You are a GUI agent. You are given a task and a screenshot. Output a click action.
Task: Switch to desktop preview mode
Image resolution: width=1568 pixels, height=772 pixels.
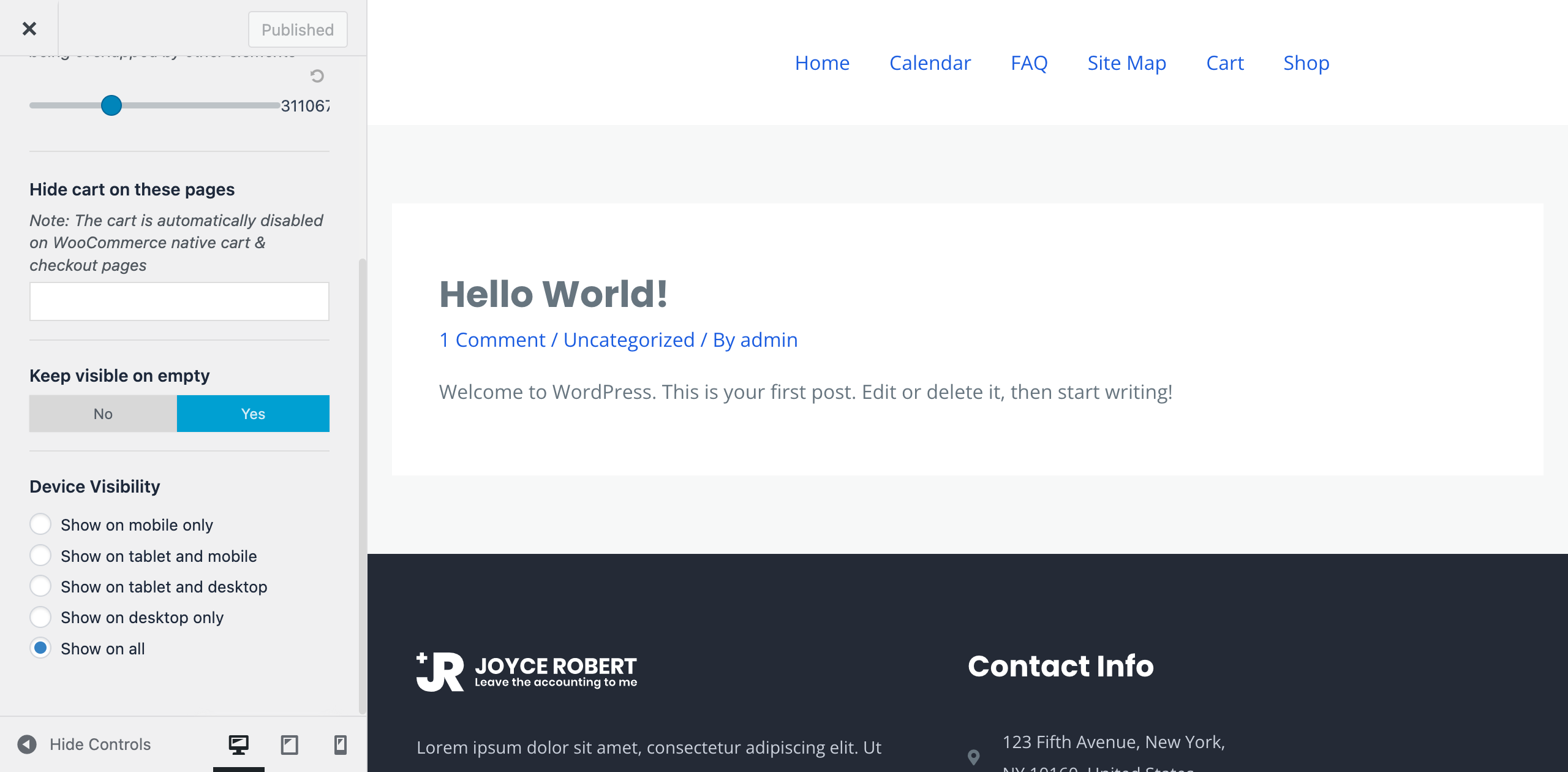(239, 744)
